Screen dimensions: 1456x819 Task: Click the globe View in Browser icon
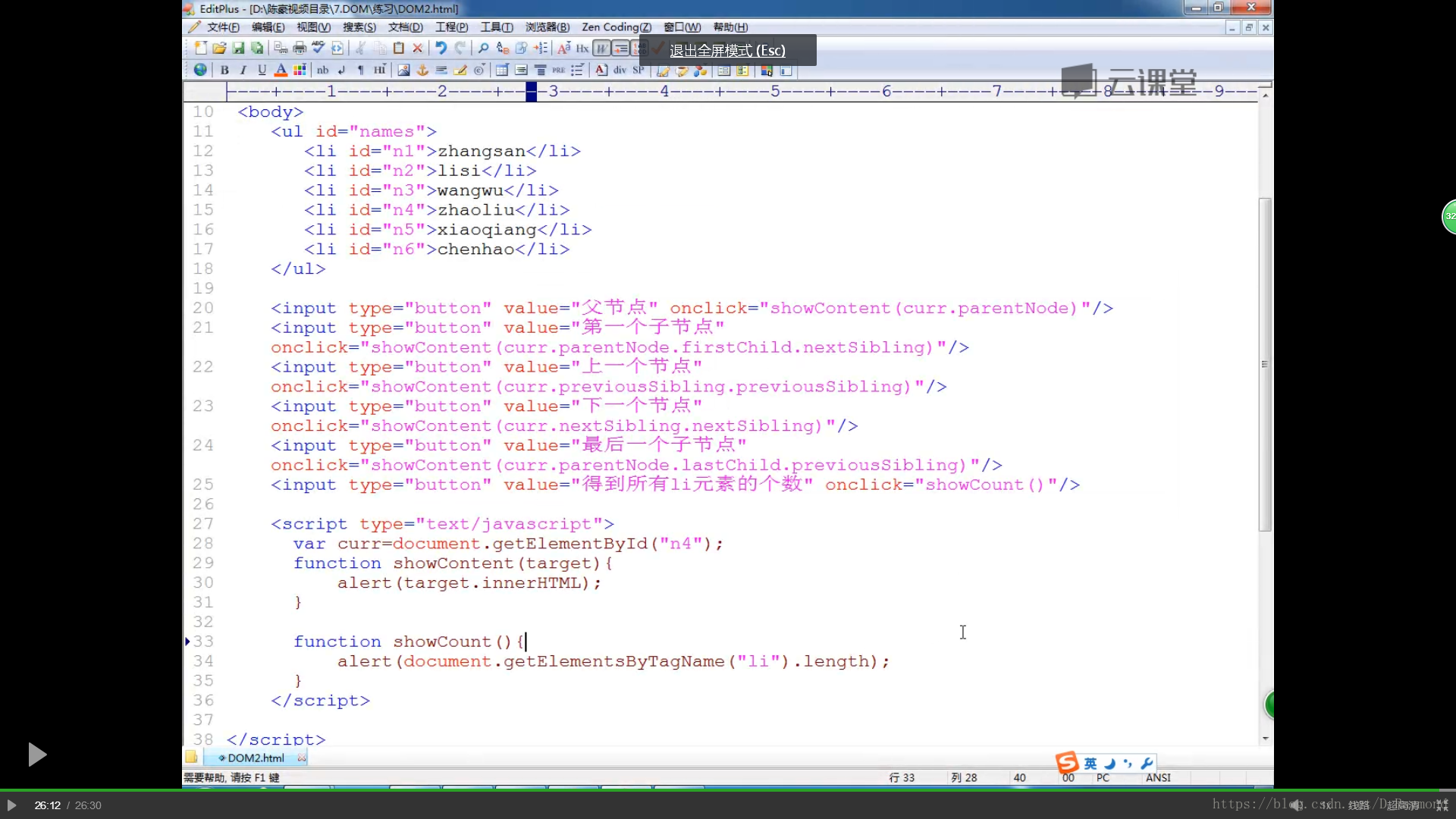(x=200, y=70)
